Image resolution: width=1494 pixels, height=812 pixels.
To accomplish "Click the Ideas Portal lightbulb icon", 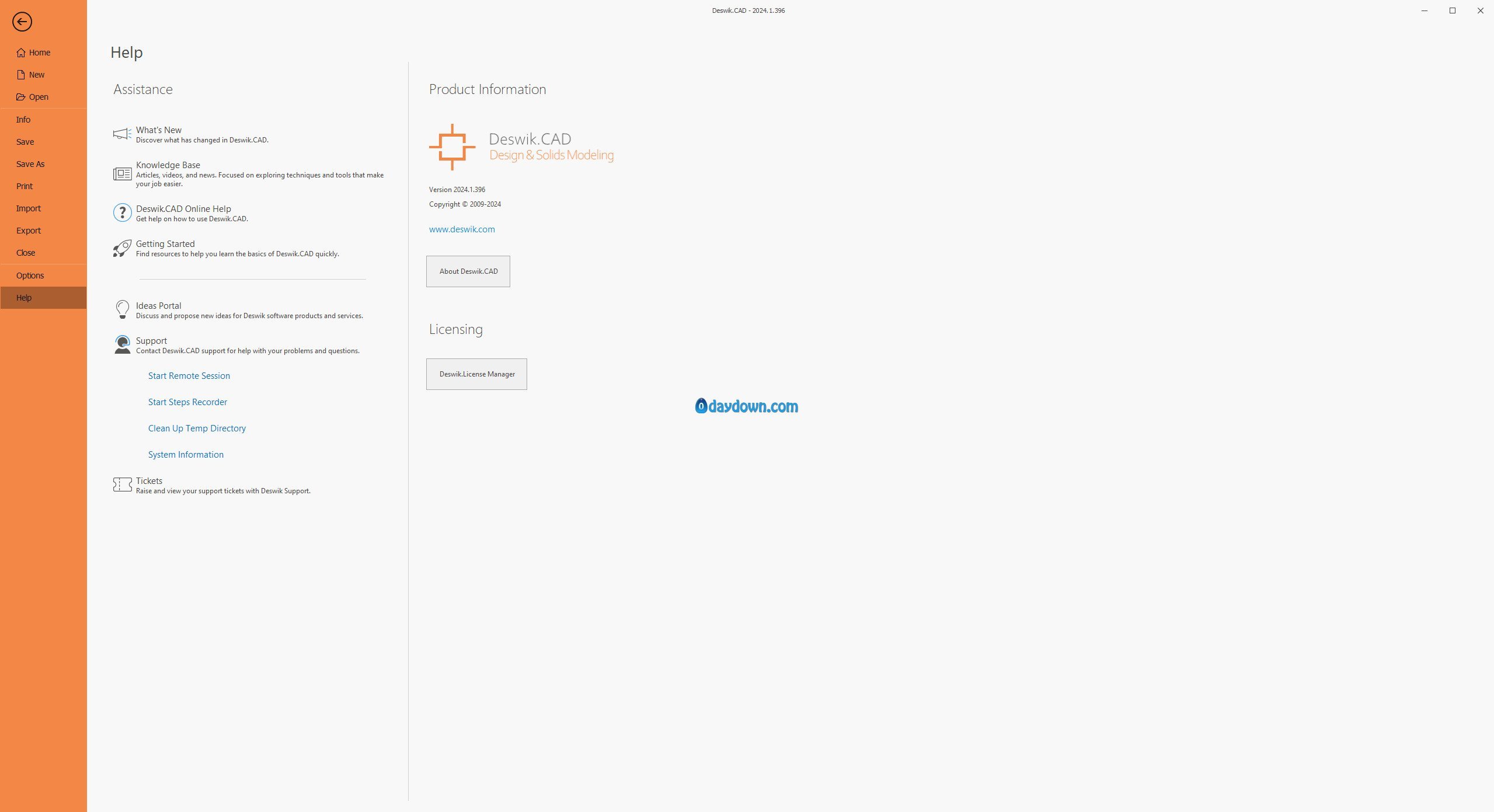I will tap(122, 309).
